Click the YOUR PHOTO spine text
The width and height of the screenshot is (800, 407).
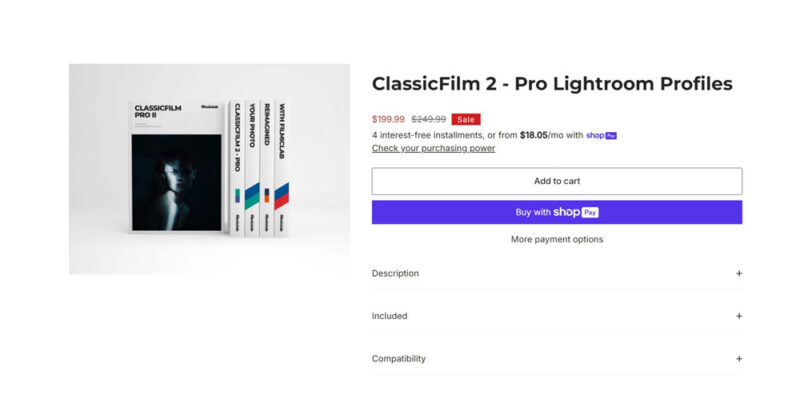253,127
